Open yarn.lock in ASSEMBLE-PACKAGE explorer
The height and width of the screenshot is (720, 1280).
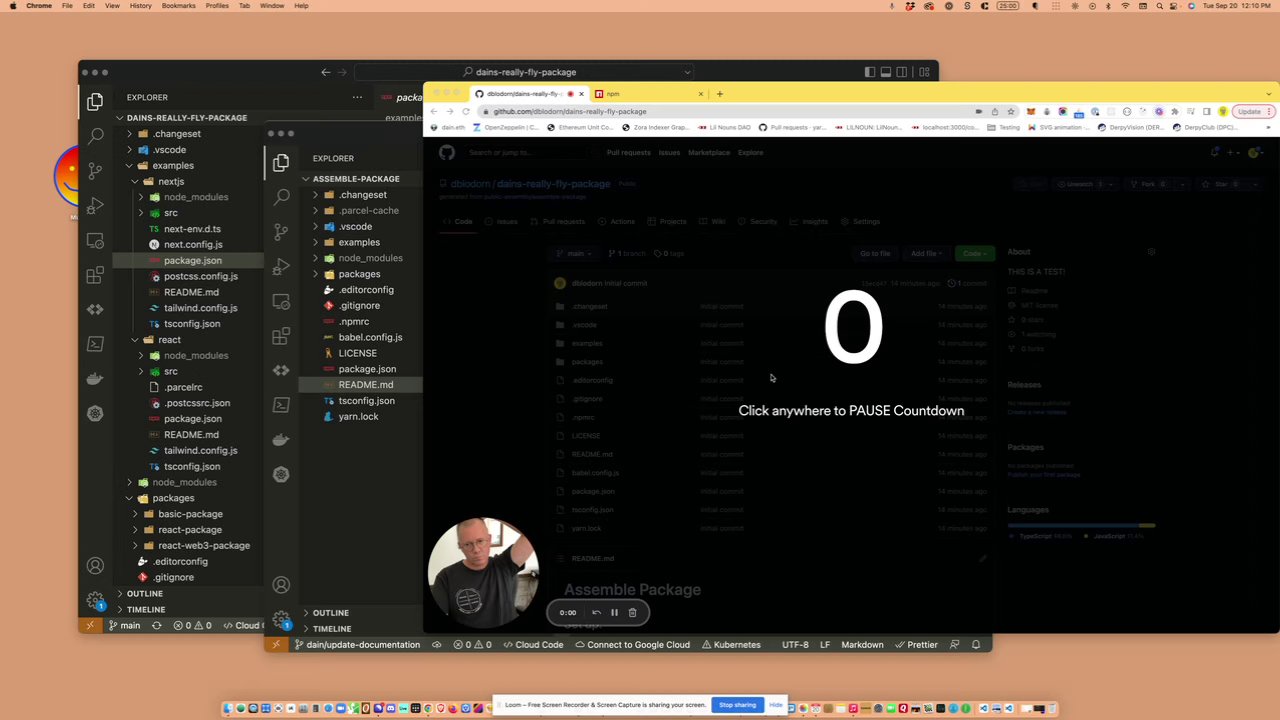tap(358, 417)
